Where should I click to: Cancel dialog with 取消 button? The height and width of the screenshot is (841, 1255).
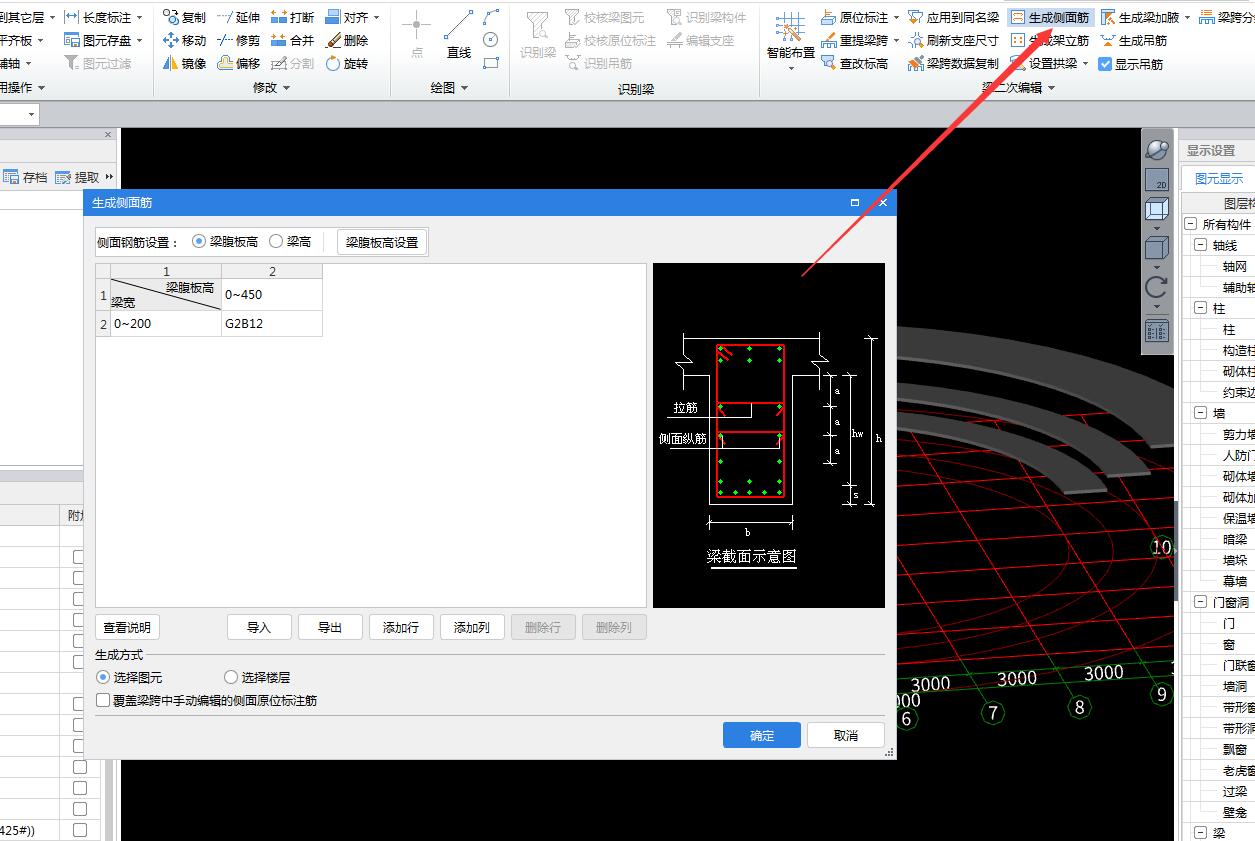tap(846, 735)
